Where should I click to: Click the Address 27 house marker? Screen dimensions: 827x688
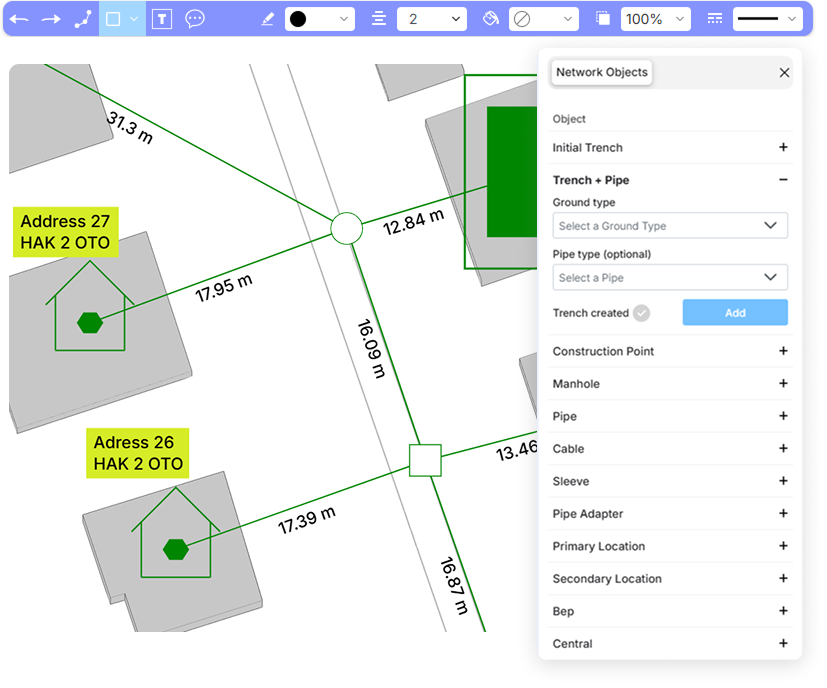point(90,321)
